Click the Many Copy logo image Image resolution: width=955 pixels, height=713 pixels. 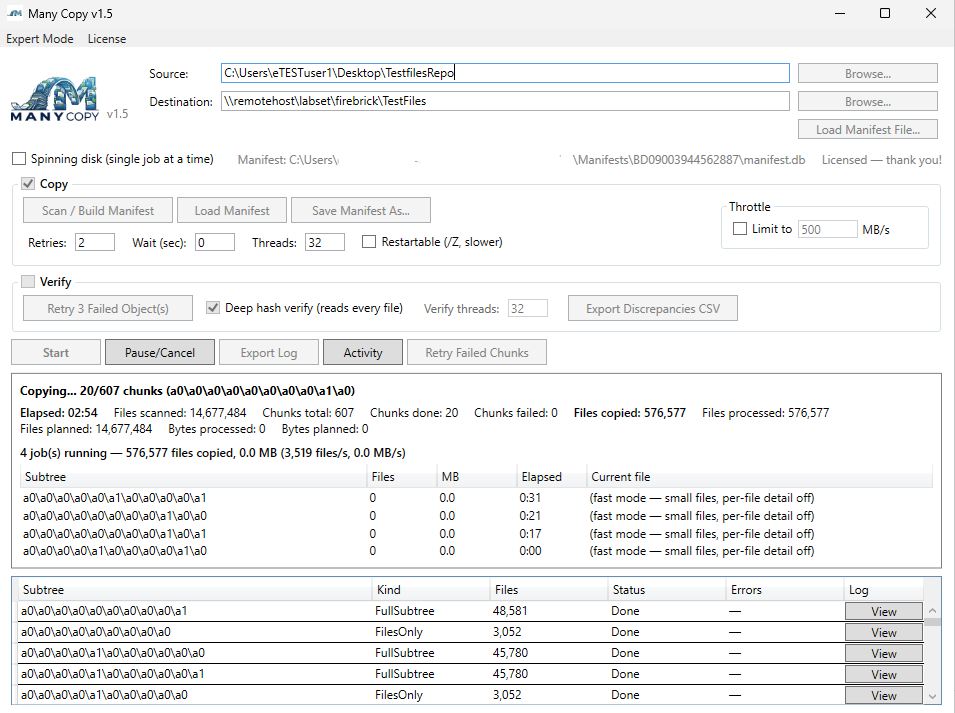(55, 99)
